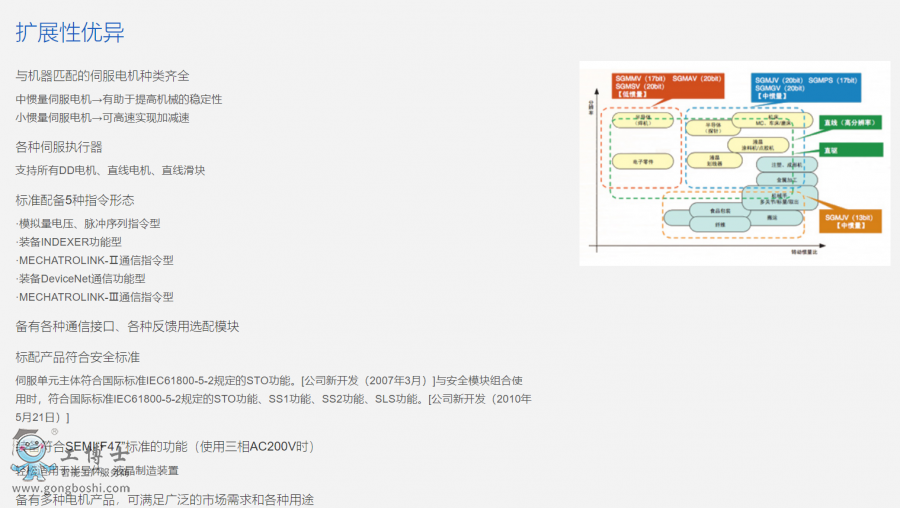This screenshot has height=508, width=900.
Task: Click the orange SGMJV (13bit) label
Action: point(849,219)
